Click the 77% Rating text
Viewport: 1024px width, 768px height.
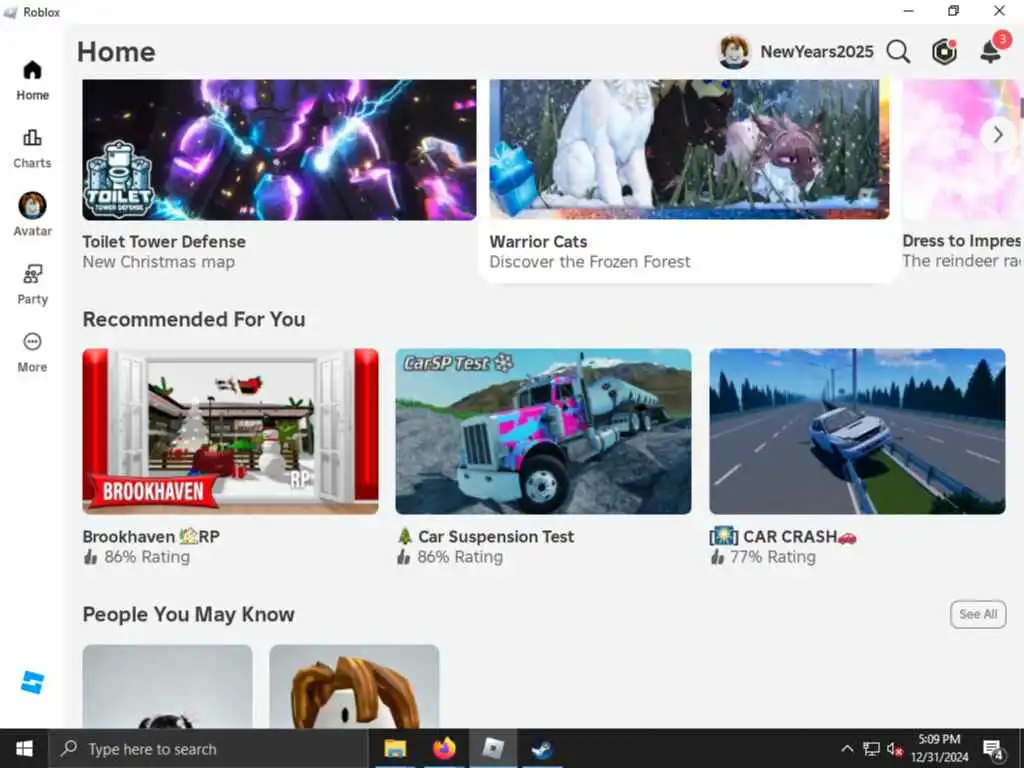pyautogui.click(x=773, y=557)
